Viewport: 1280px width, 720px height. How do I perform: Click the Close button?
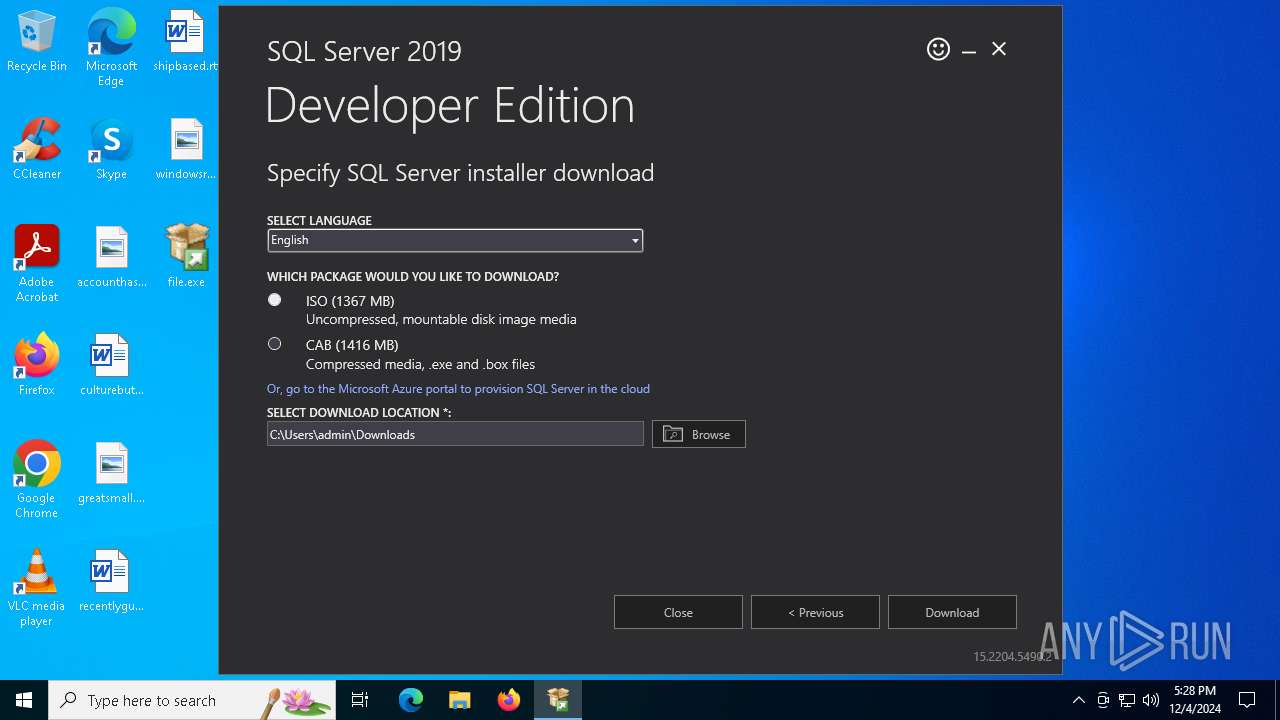(x=678, y=612)
